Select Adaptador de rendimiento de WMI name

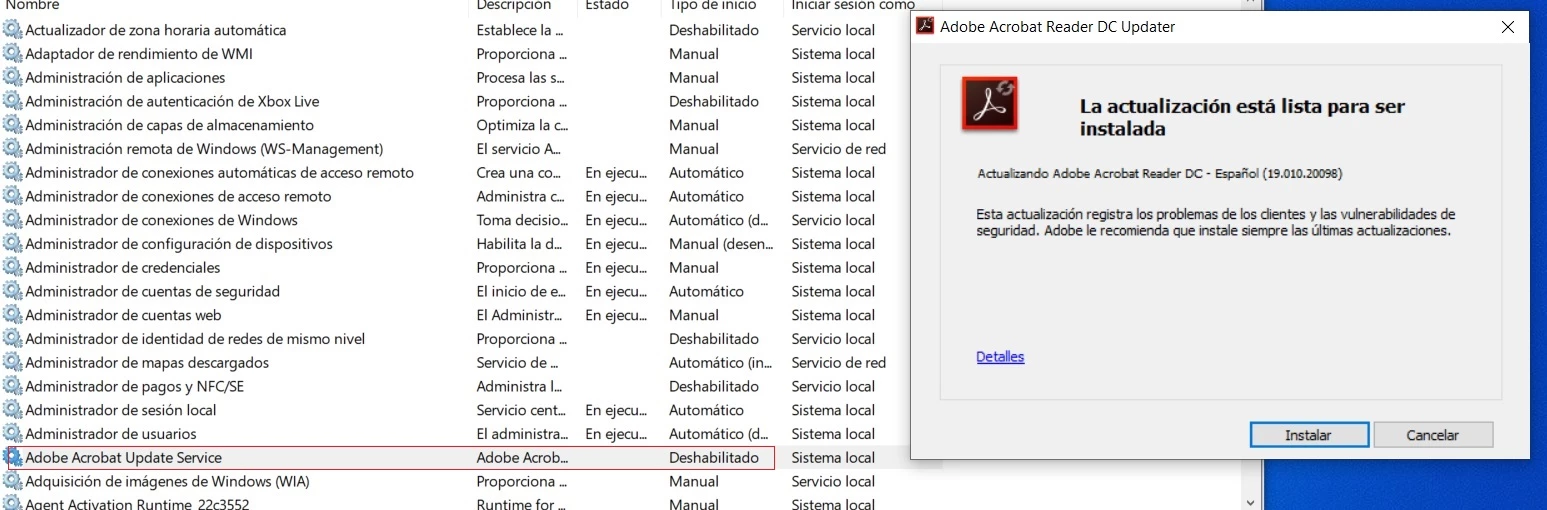coord(139,54)
